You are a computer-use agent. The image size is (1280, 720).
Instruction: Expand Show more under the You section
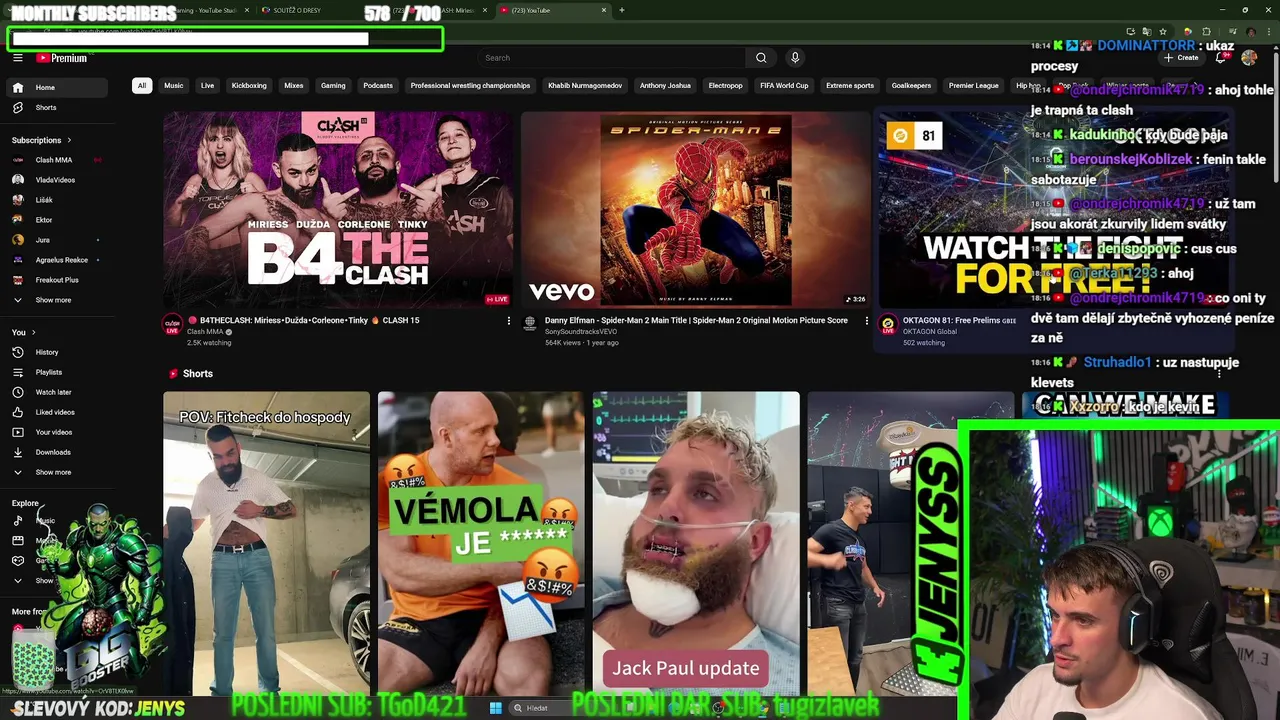pos(58,472)
